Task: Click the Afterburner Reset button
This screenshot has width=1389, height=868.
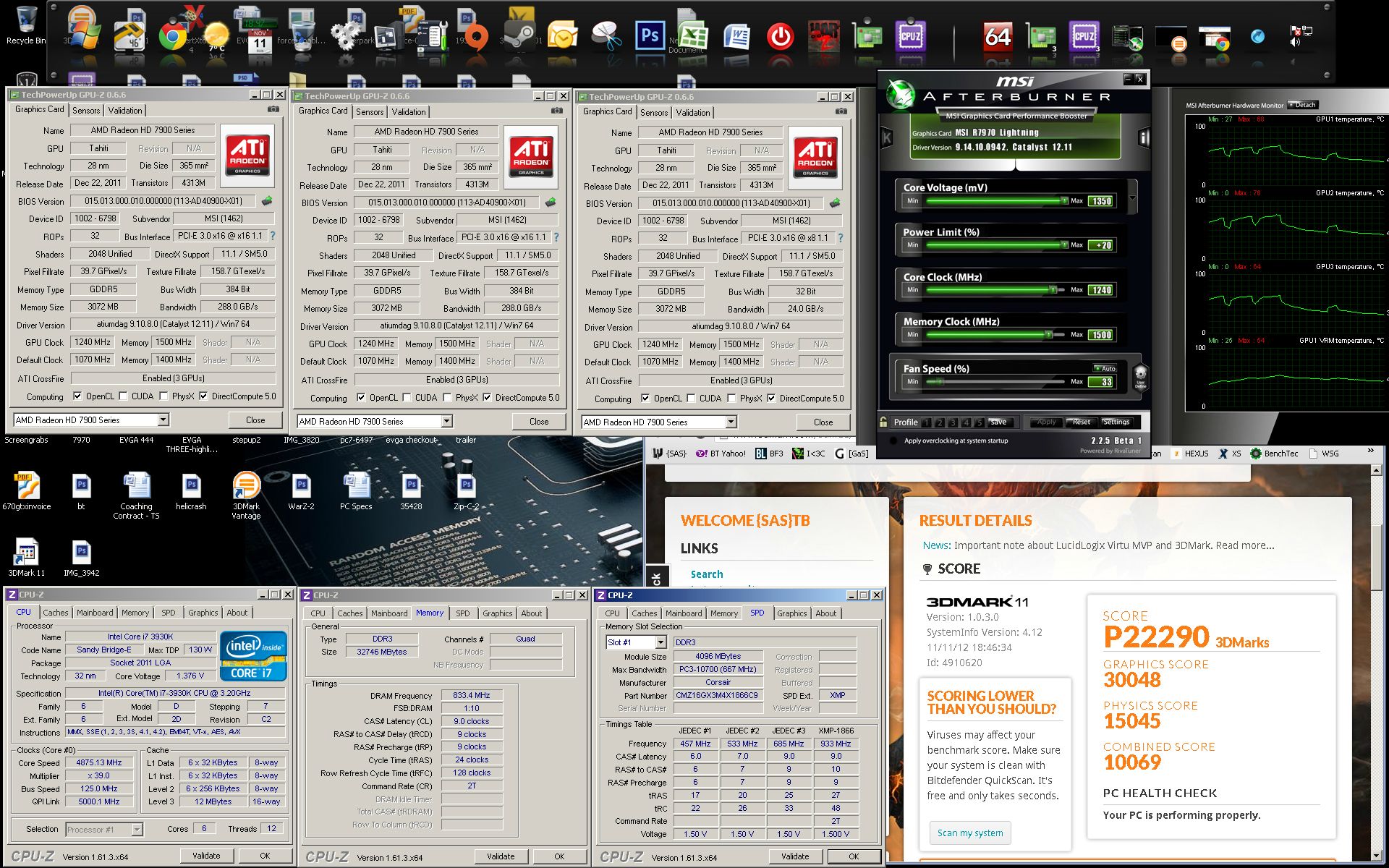Action: (1081, 422)
